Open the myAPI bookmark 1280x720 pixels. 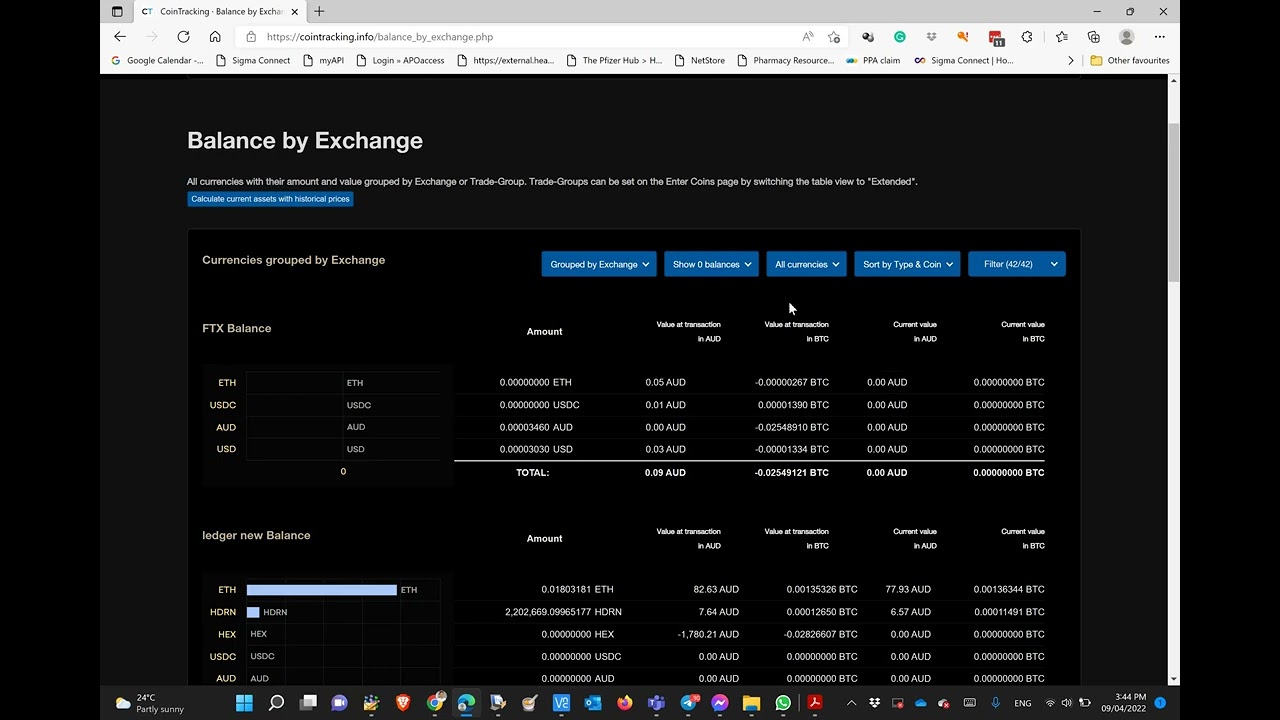coord(323,60)
